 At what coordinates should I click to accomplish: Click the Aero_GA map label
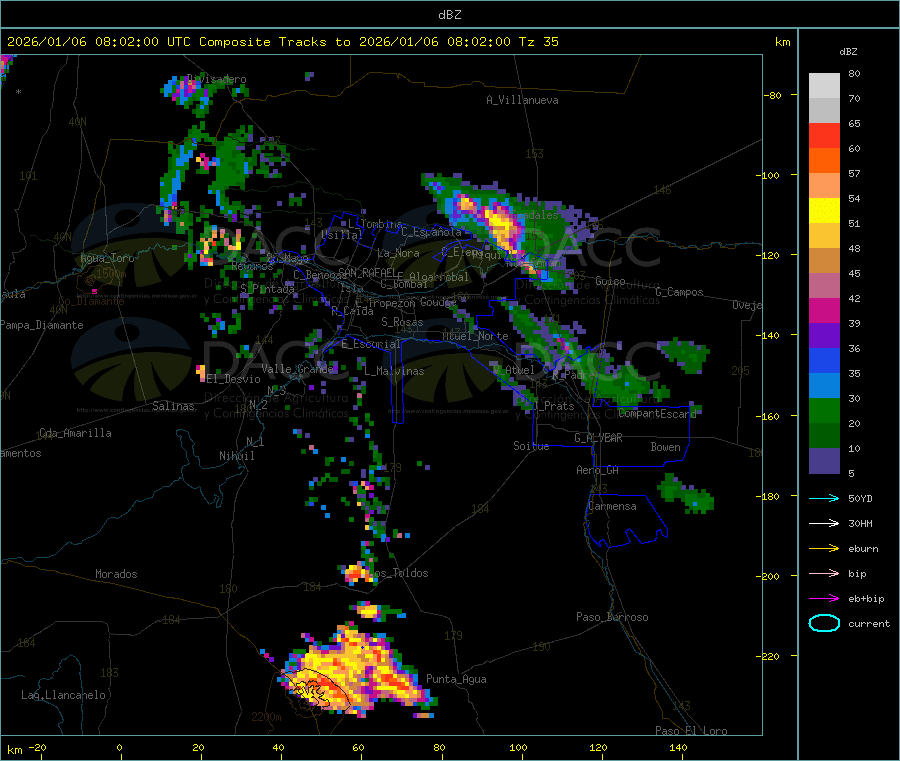(x=598, y=470)
